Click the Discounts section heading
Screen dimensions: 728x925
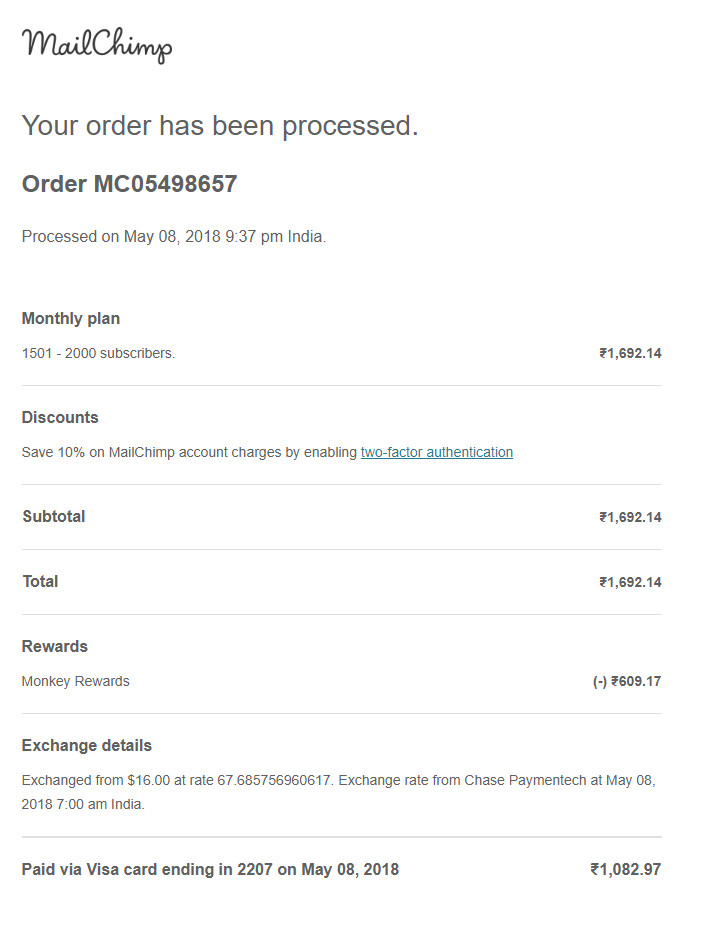coord(60,418)
